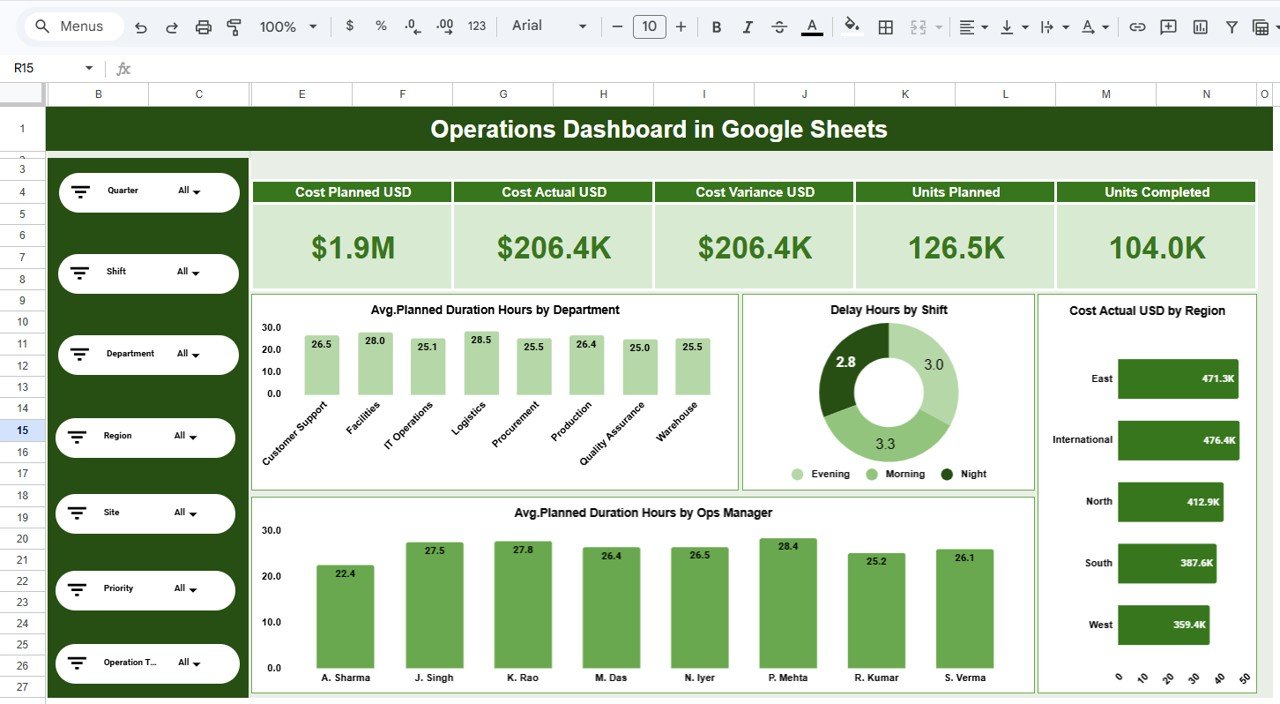Image resolution: width=1280 pixels, height=704 pixels.
Task: Decrease decimal places
Action: (412, 27)
